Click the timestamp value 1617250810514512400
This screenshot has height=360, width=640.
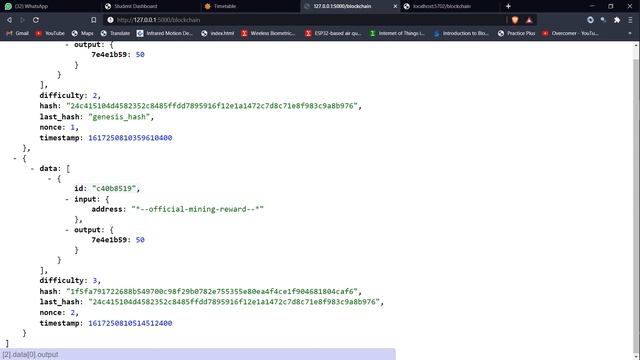pos(130,323)
